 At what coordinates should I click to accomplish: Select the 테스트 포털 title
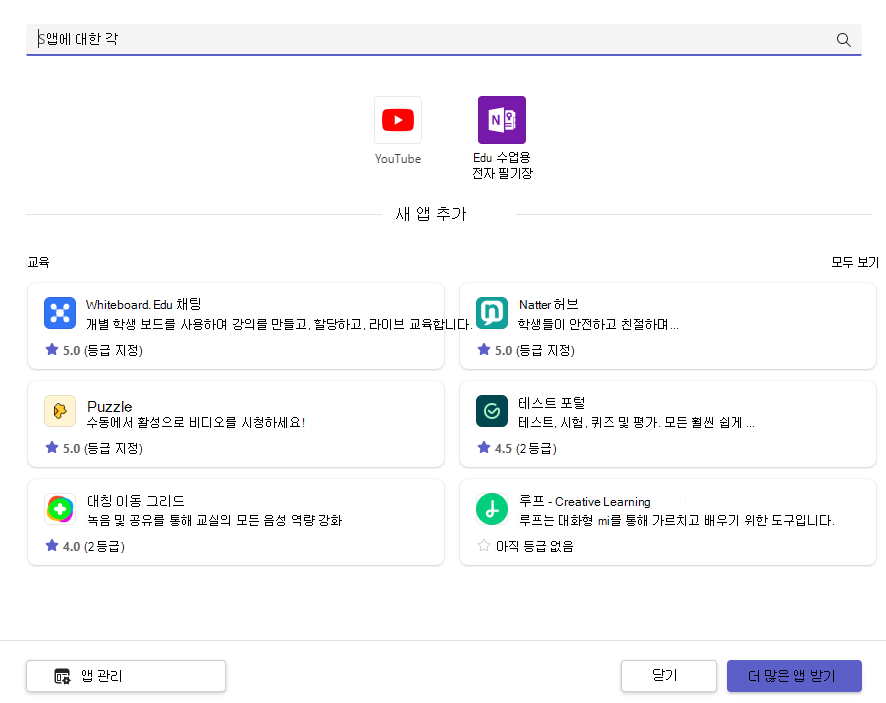pyautogui.click(x=551, y=403)
